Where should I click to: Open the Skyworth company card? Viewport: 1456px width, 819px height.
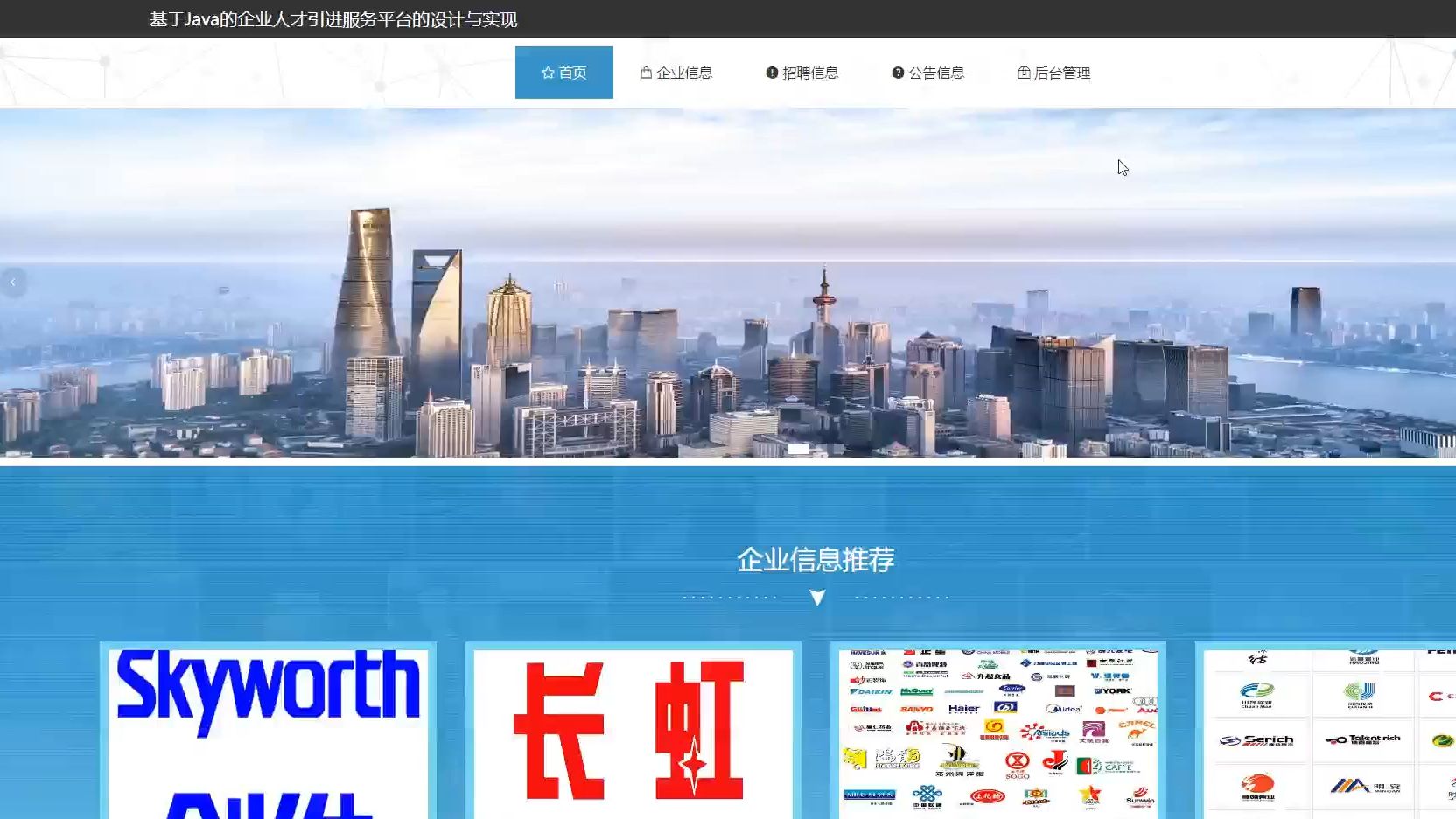coord(268,731)
